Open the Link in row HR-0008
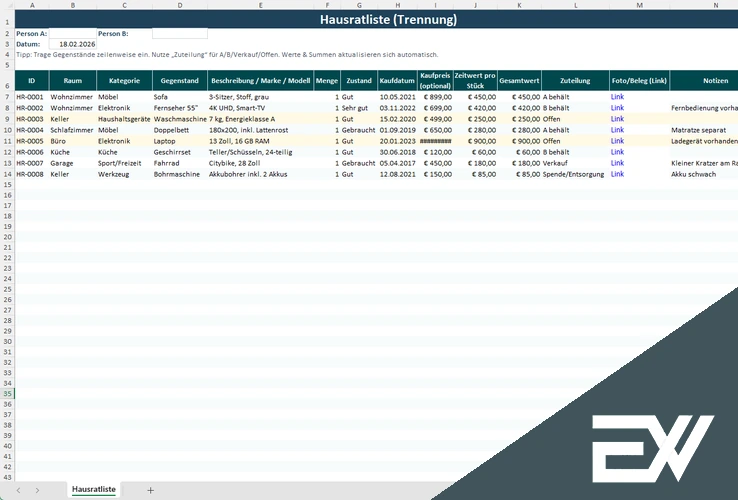 617,174
